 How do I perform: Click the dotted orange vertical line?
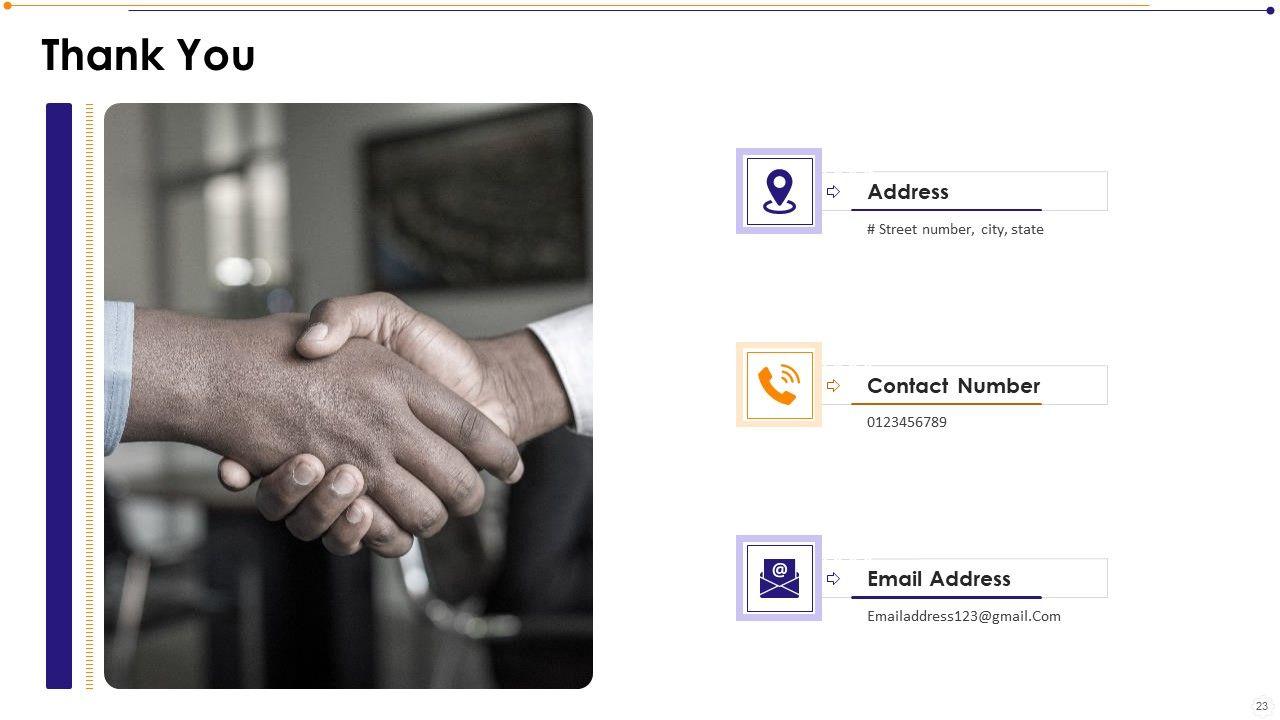[x=89, y=396]
